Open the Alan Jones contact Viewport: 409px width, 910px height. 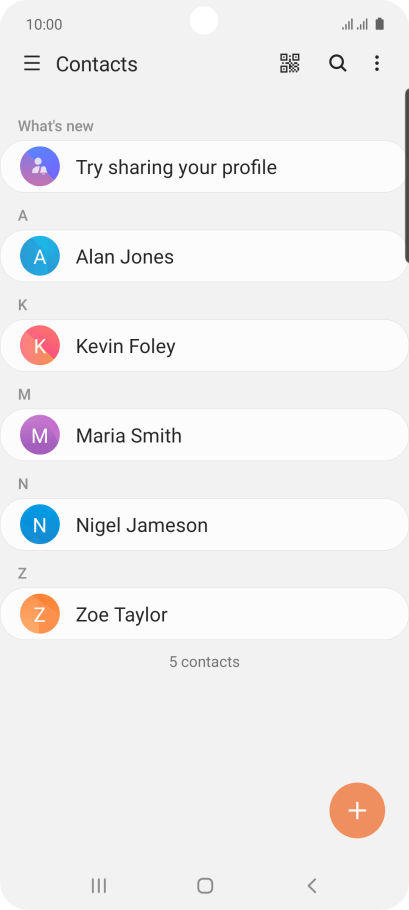204,256
